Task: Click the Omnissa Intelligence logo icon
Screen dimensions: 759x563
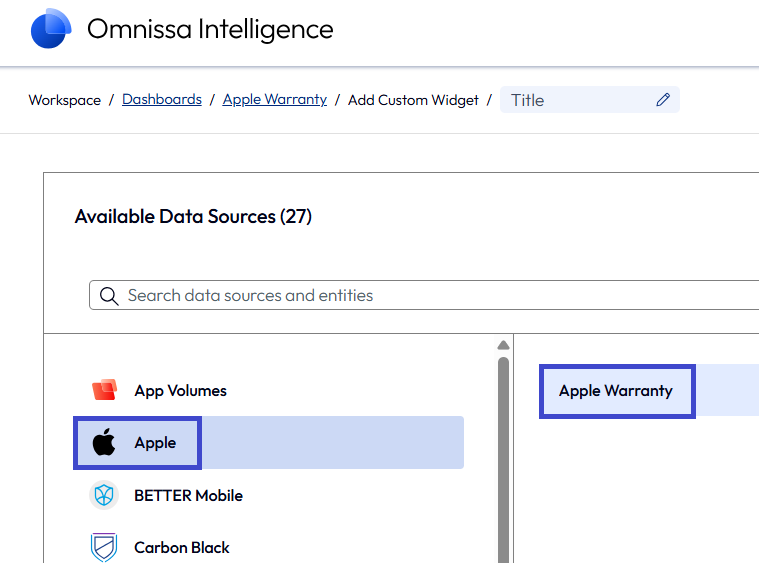Action: [51, 29]
